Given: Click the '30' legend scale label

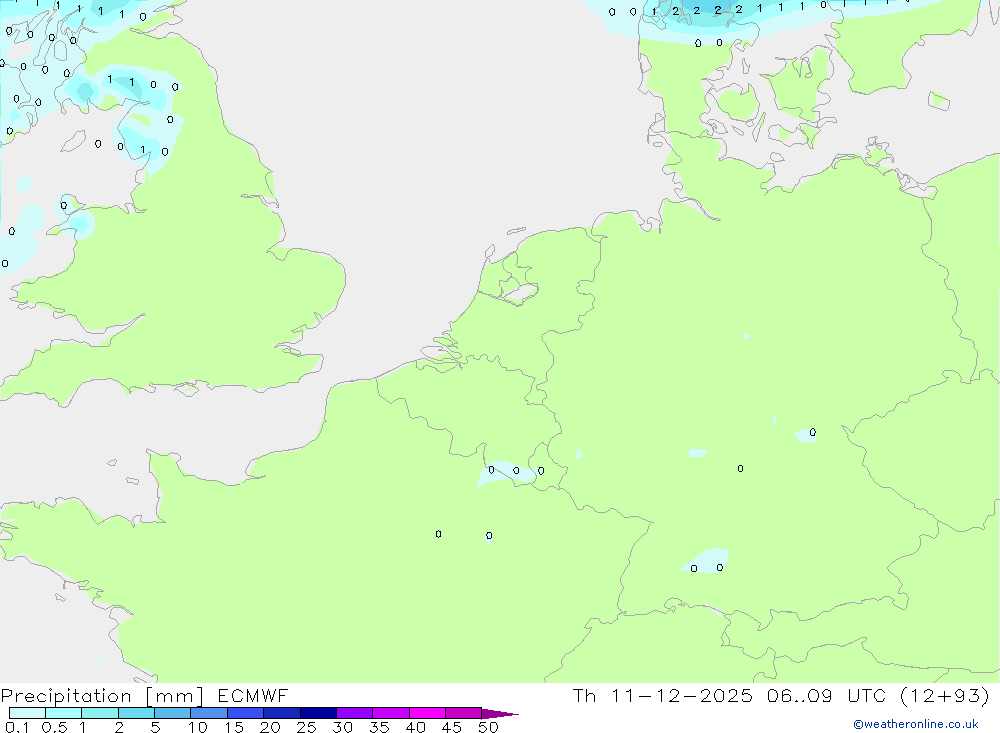Looking at the screenshot, I should tap(343, 727).
